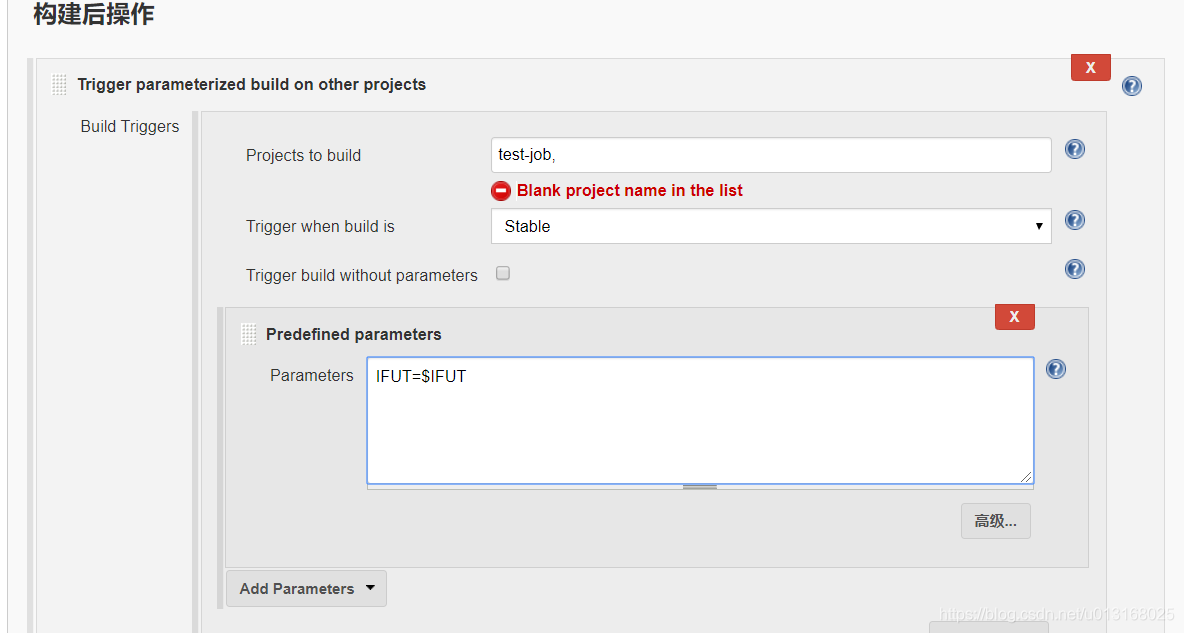Image resolution: width=1184 pixels, height=633 pixels.
Task: Click the Trigger build without parameters label
Action: coord(362,275)
